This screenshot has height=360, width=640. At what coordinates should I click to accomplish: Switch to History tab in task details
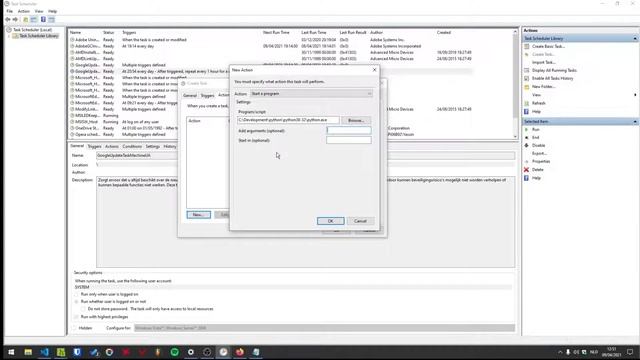coord(170,146)
